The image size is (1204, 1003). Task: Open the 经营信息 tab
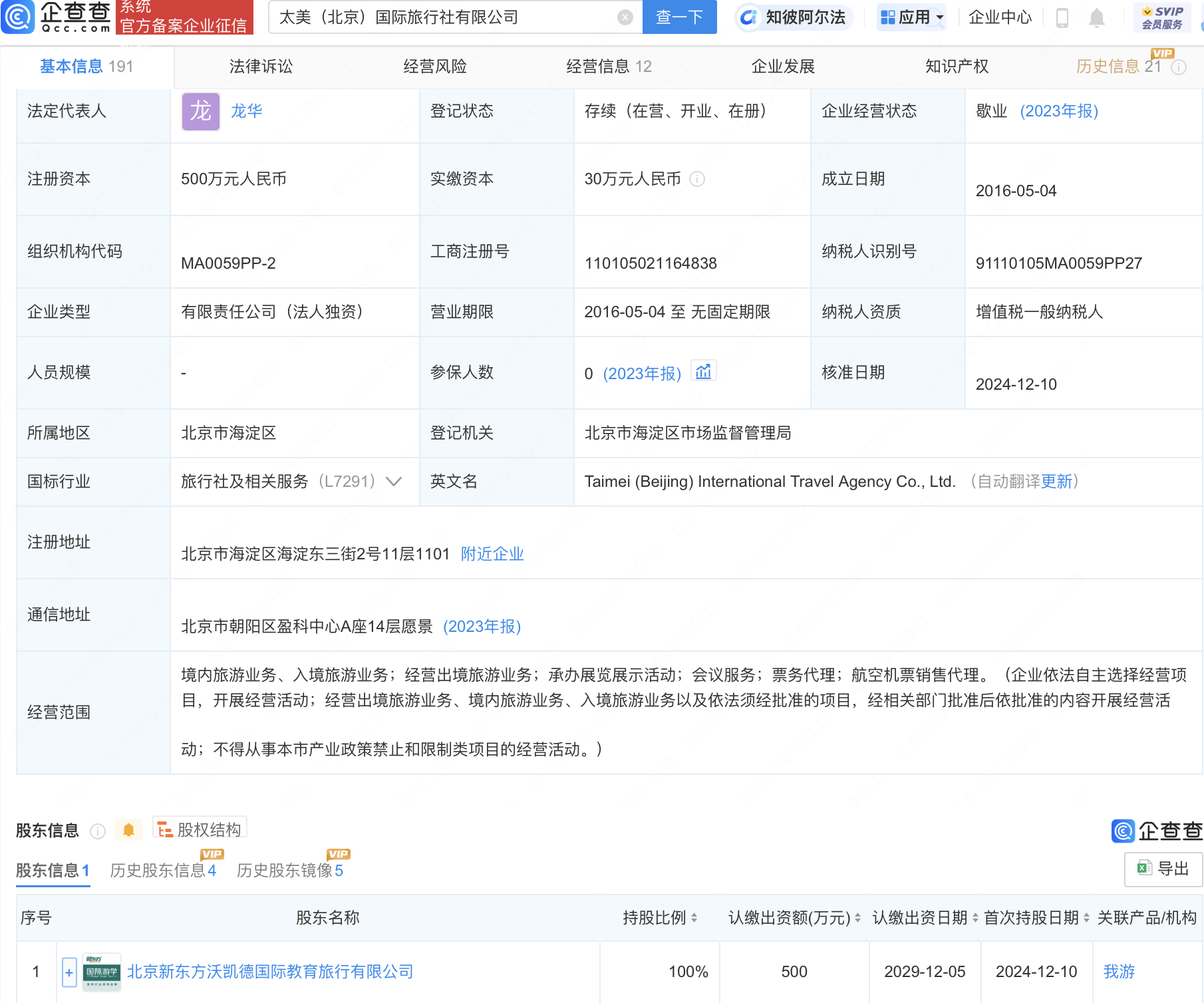[609, 67]
